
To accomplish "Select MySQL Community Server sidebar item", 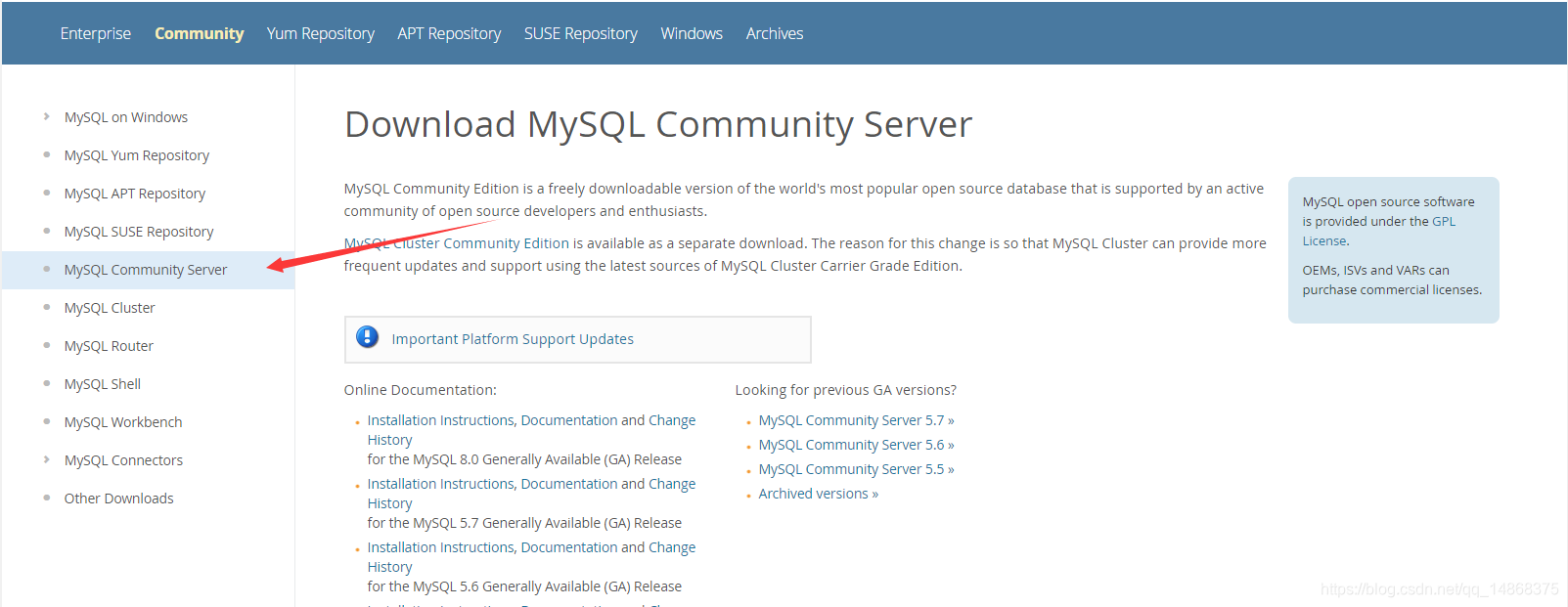I will point(146,270).
